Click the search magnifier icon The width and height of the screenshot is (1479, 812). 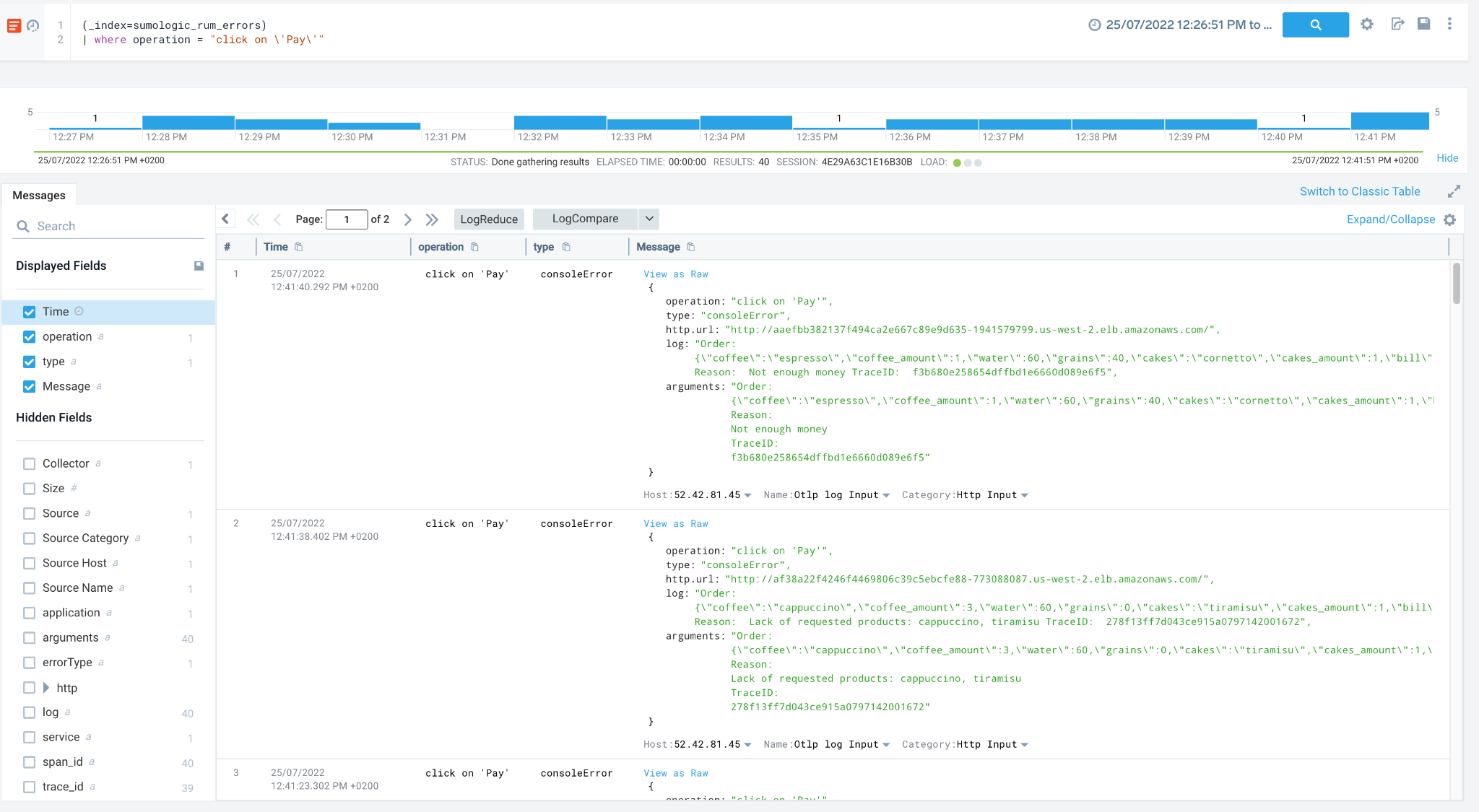point(1316,24)
